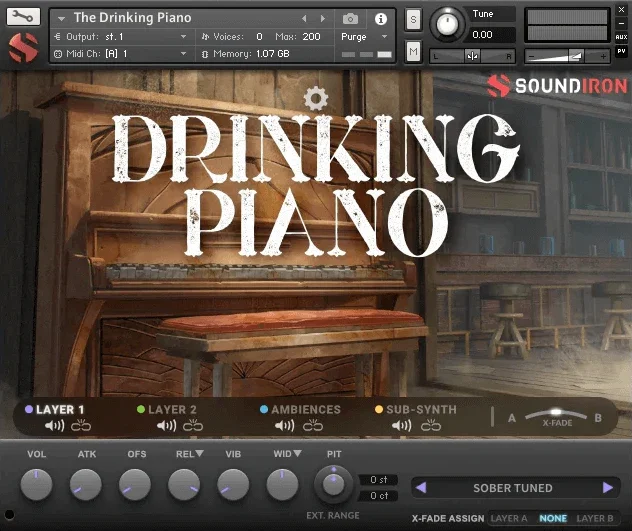Open the WID dropdown triangle

(297, 454)
